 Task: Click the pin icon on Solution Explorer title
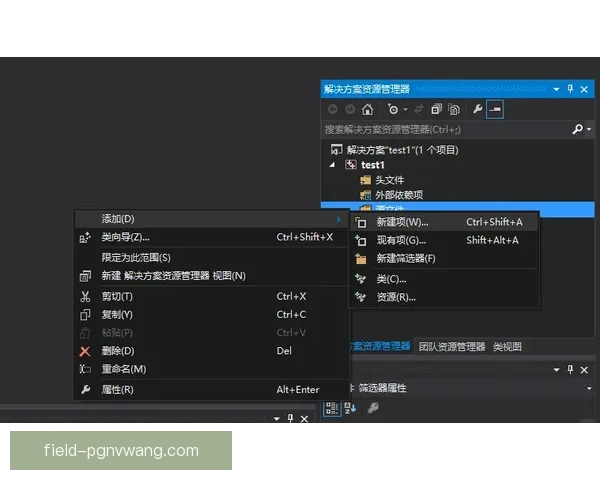point(570,89)
